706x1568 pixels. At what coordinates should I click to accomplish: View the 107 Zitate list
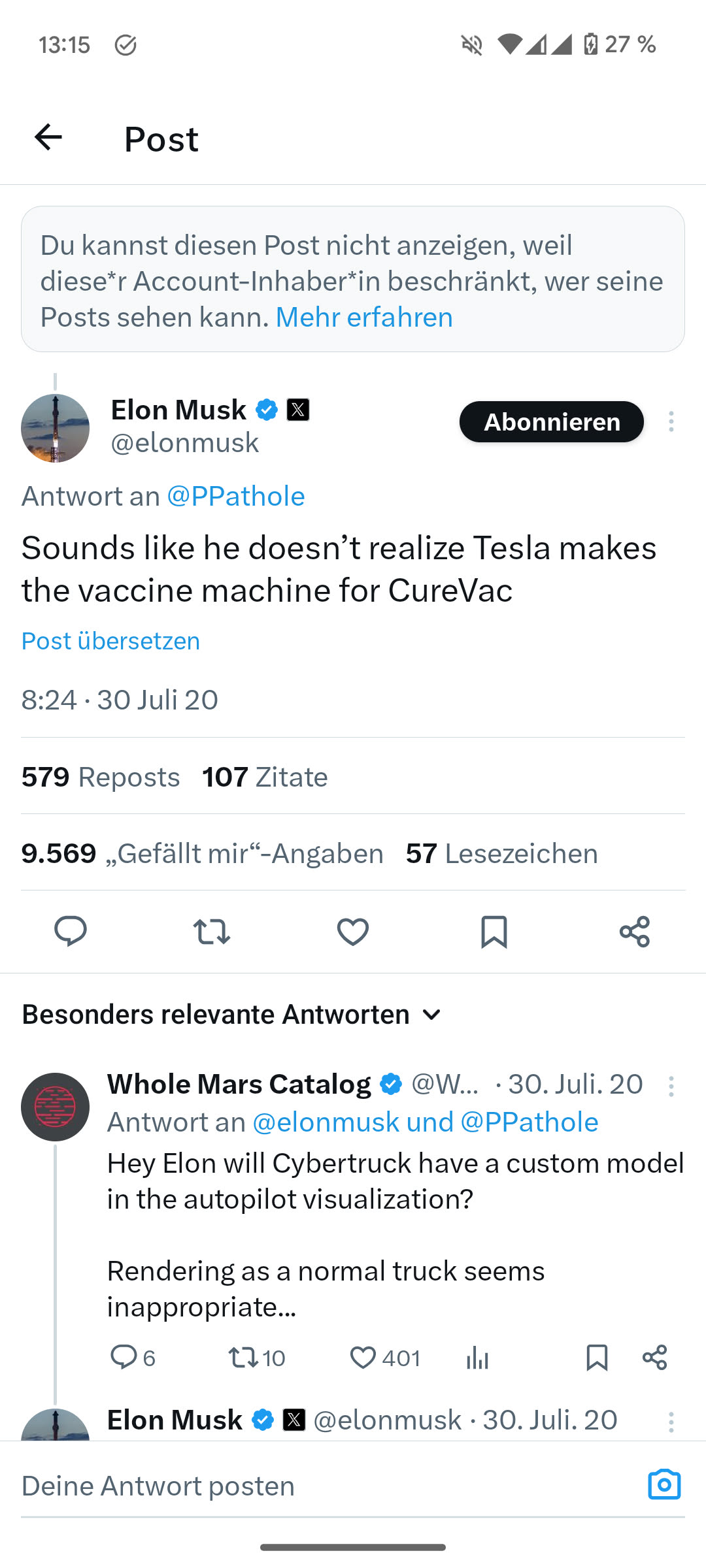click(265, 777)
